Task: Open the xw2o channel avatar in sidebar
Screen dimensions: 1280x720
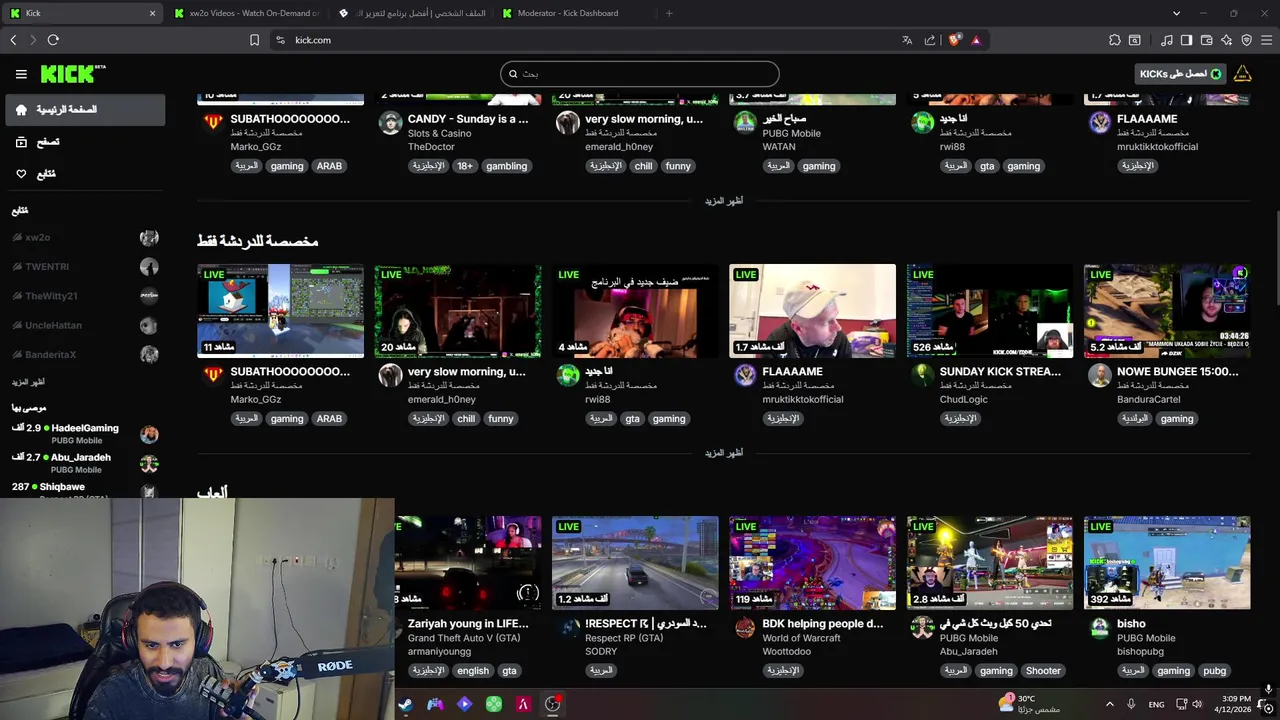Action: click(149, 238)
